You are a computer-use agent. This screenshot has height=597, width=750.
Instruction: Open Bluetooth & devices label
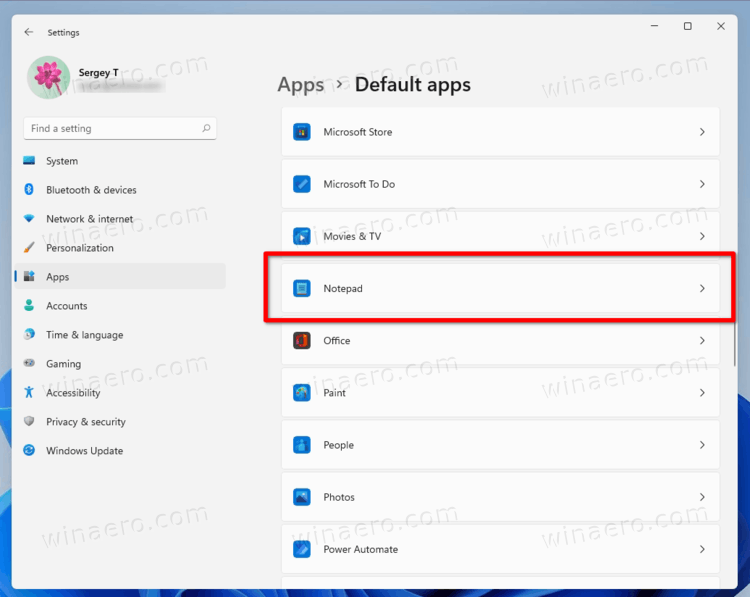pos(91,190)
